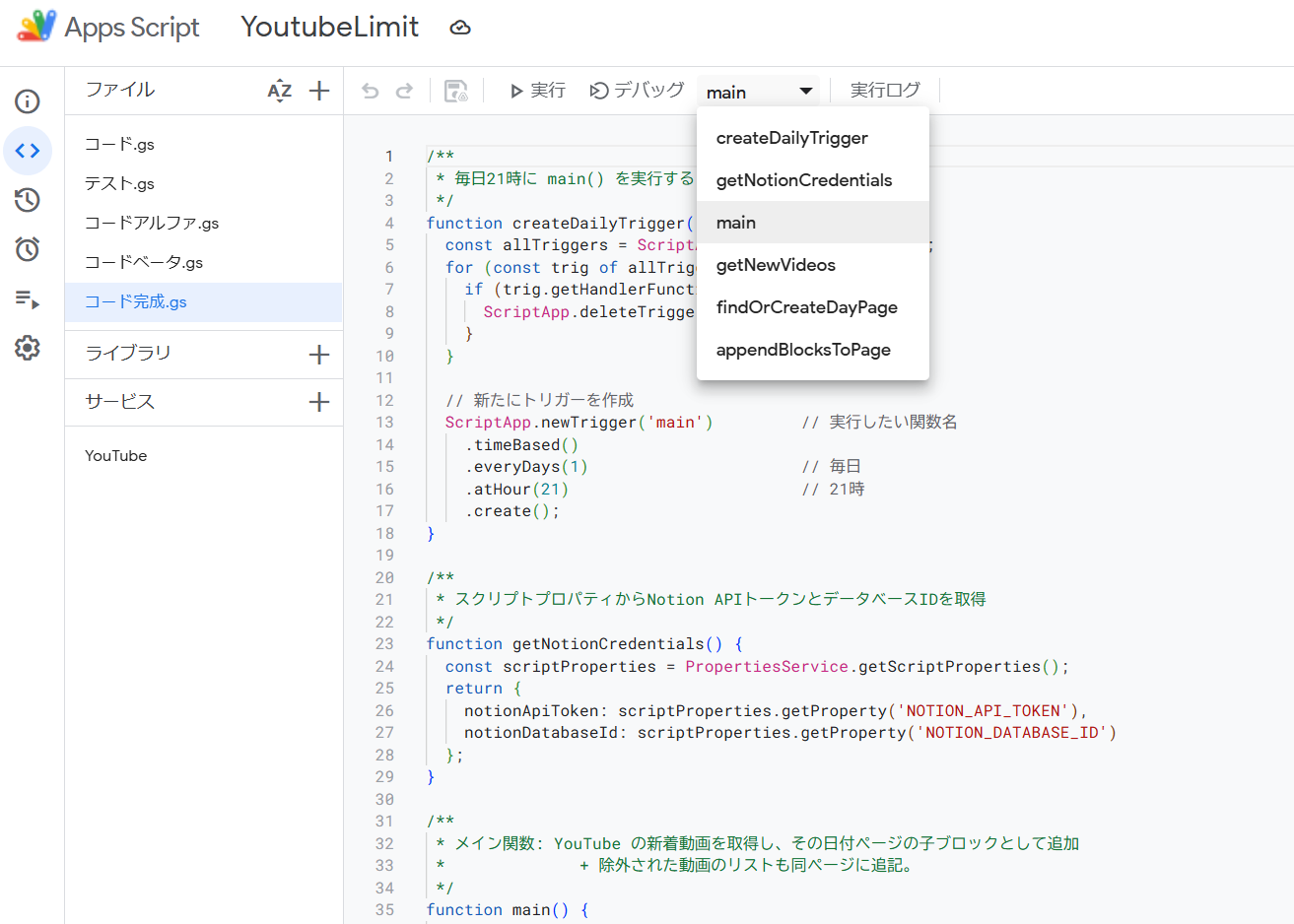Click the cloud save status icon
The height and width of the screenshot is (924, 1294).
point(460,28)
